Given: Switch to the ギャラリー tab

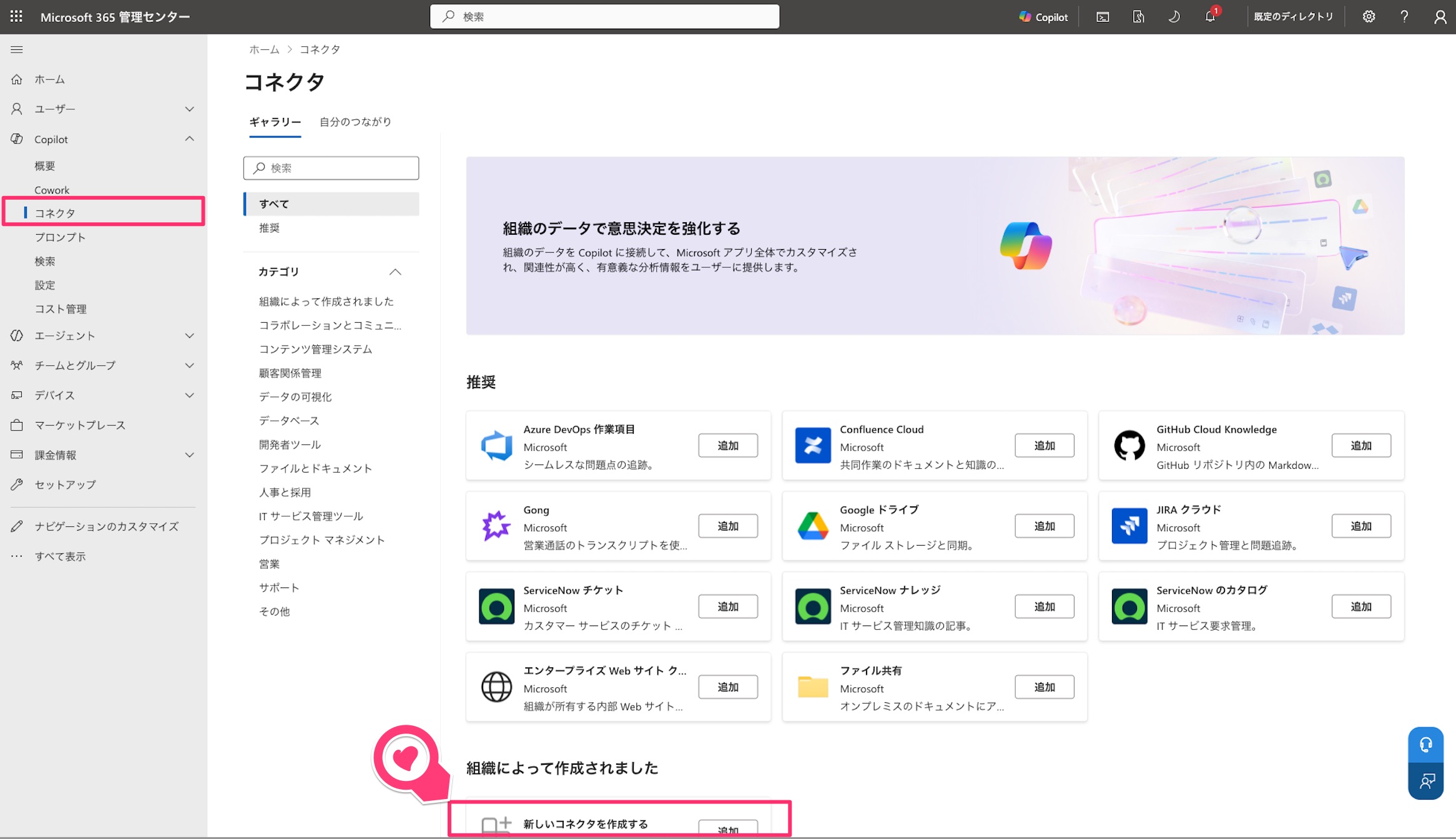Looking at the screenshot, I should tap(275, 122).
